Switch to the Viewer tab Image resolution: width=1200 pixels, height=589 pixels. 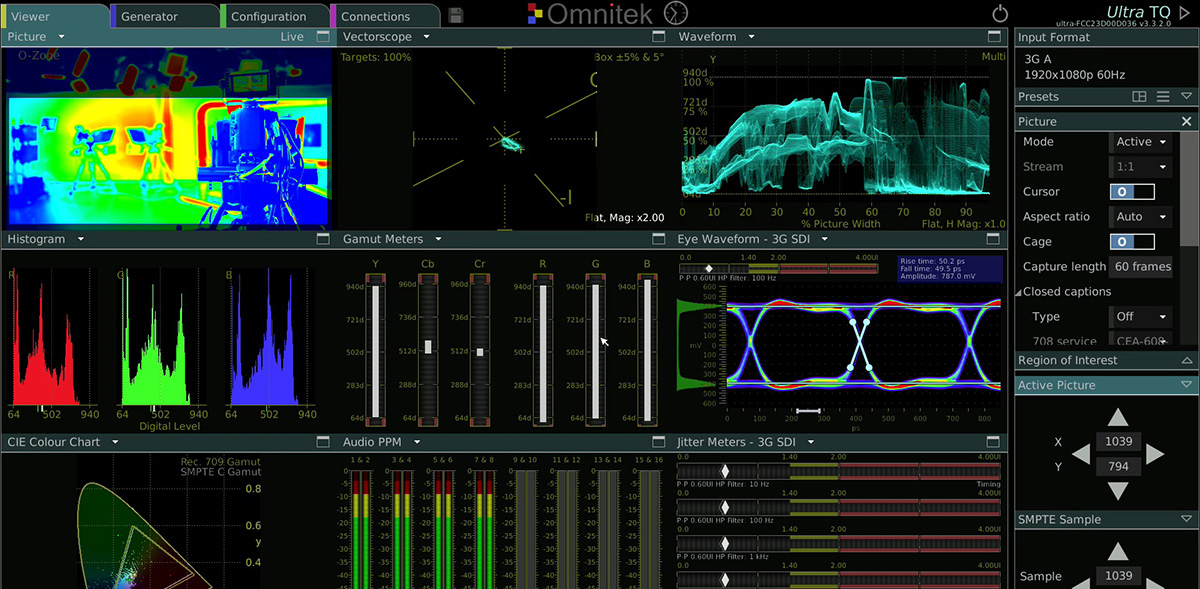click(55, 16)
